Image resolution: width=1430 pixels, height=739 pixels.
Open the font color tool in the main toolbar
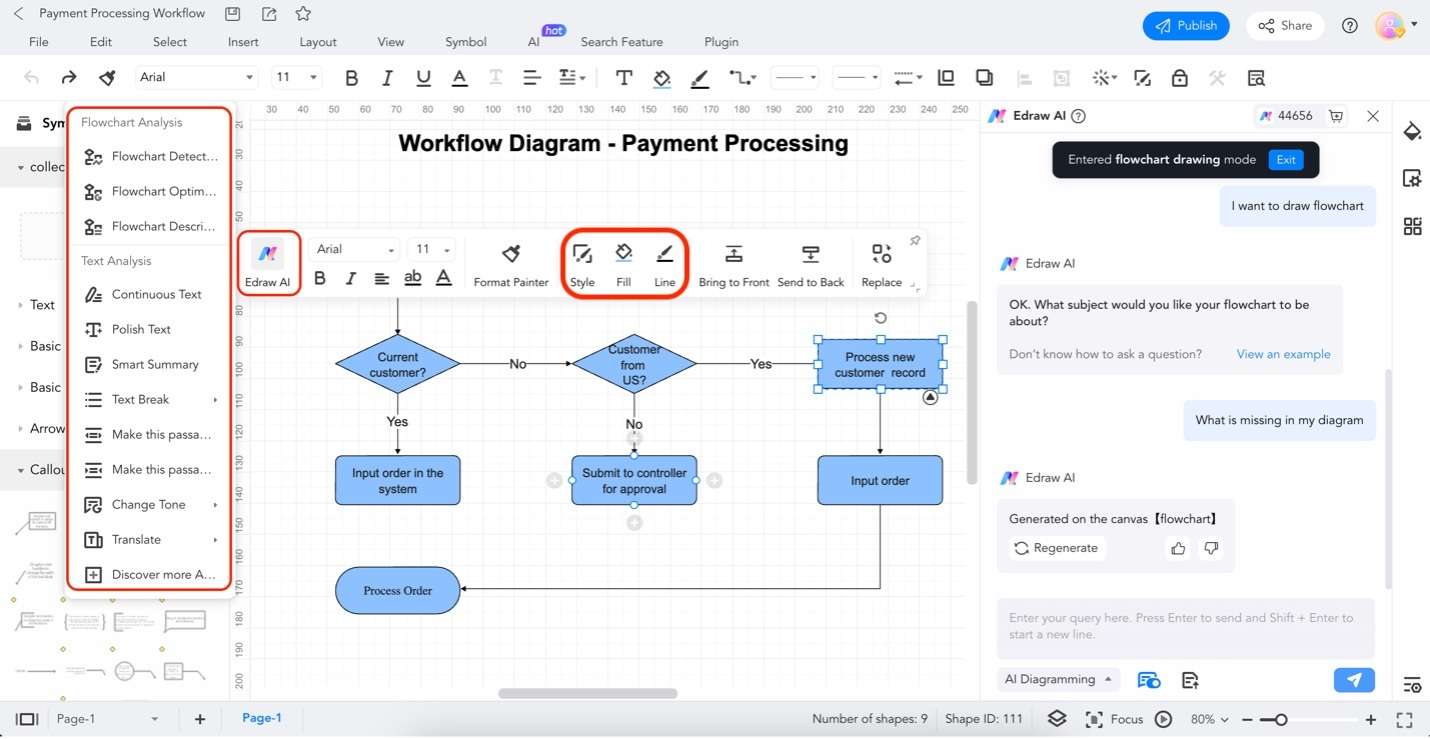coord(459,78)
